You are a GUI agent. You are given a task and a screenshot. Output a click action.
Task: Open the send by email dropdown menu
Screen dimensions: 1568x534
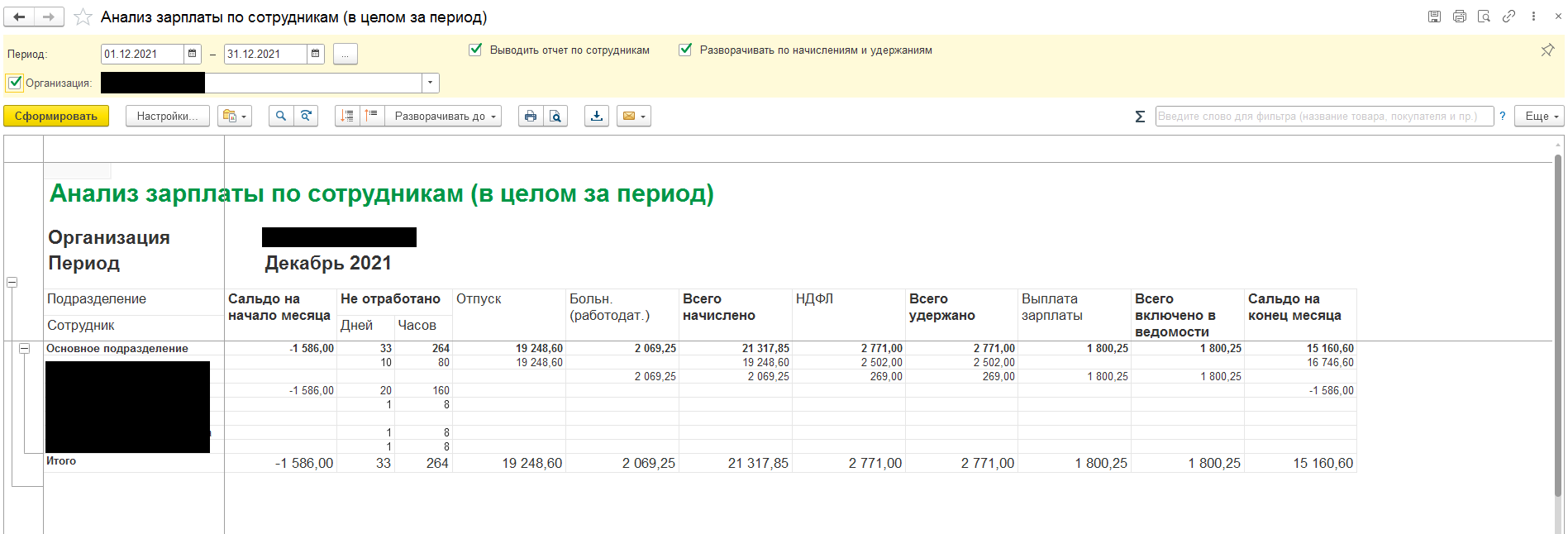pos(634,117)
